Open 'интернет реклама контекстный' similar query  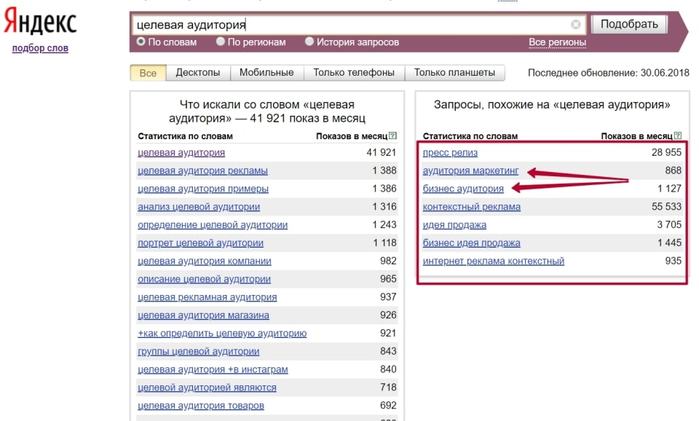pyautogui.click(x=493, y=261)
